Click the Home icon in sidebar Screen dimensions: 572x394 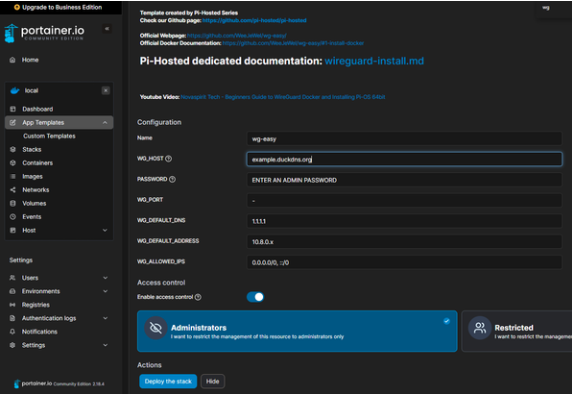click(12, 60)
